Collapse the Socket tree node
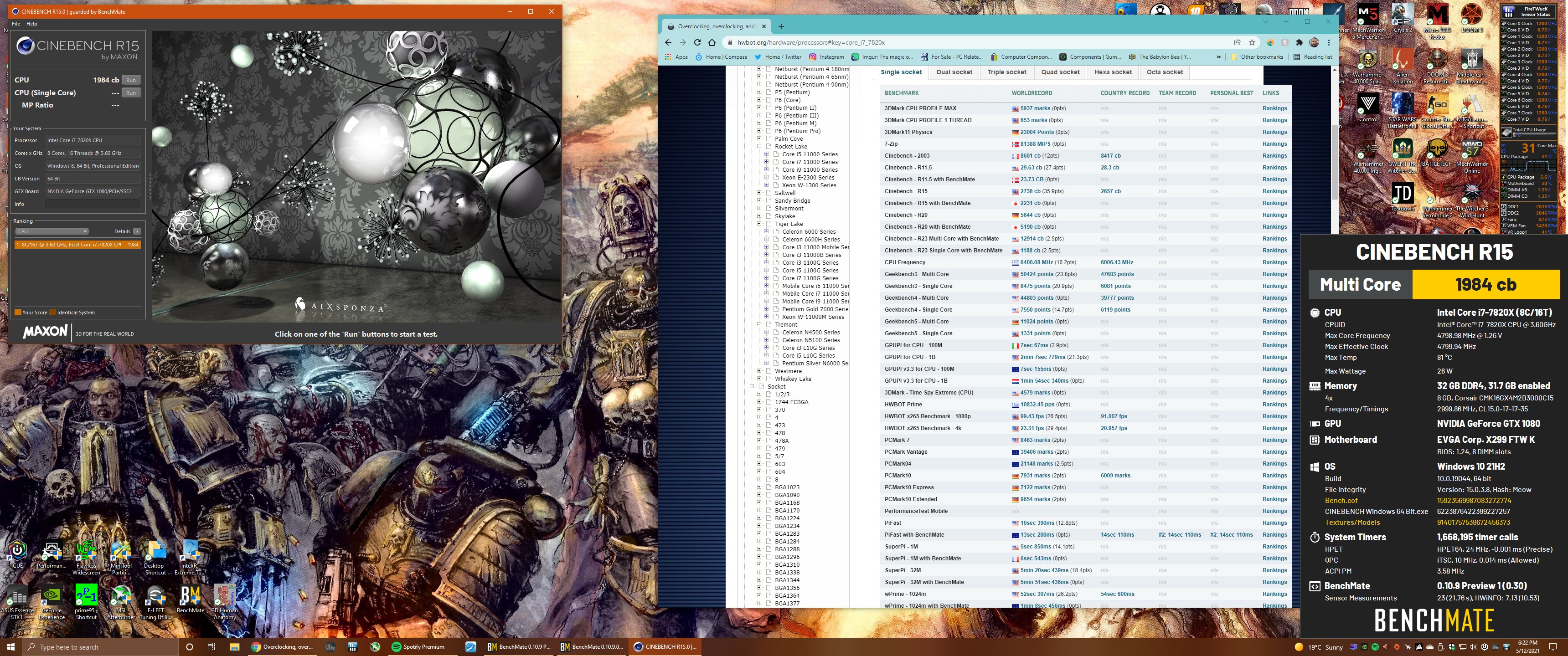Screen dimensions: 1568x656 click(x=752, y=386)
